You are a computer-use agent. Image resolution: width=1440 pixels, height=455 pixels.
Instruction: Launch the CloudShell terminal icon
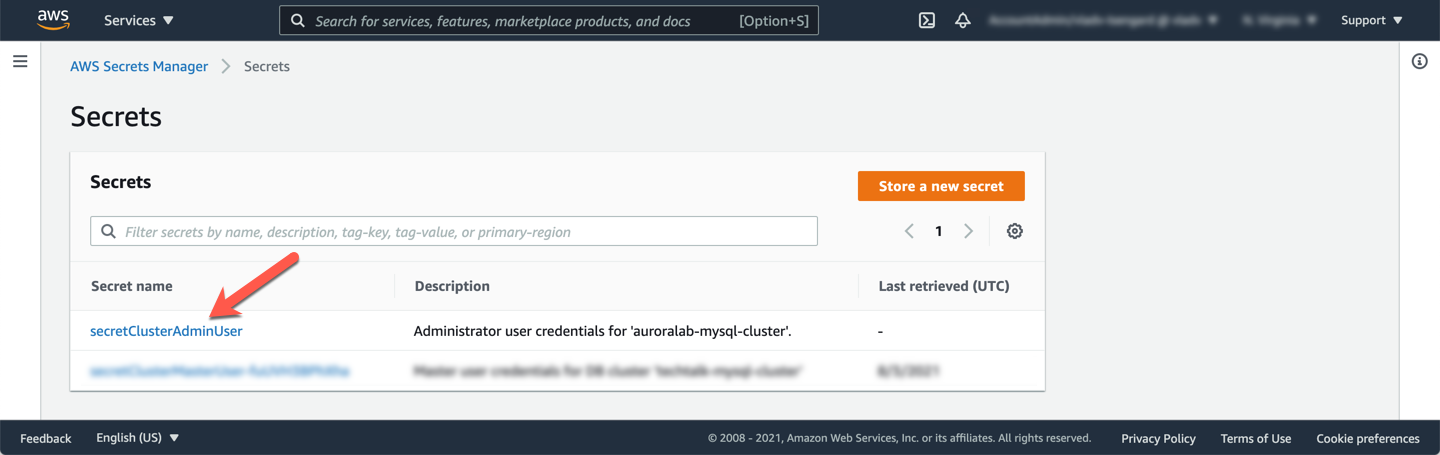927,20
